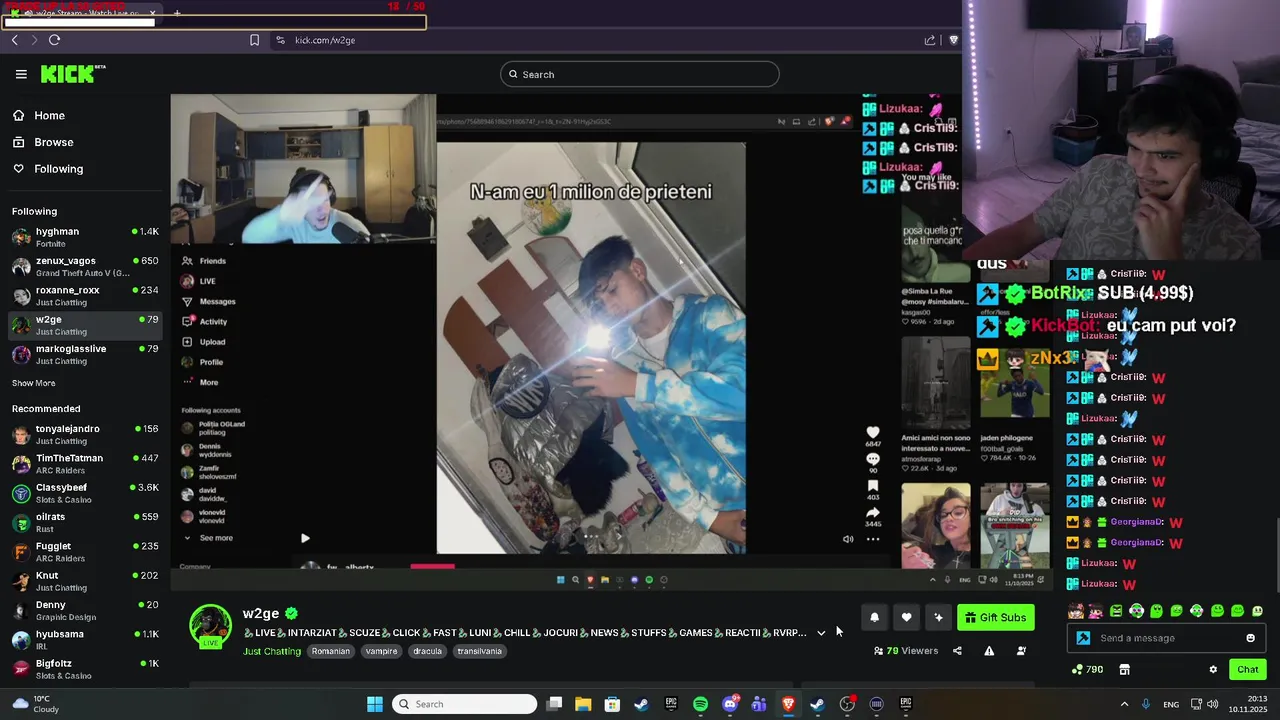Open recommended channel TimTheTatman

pos(85,463)
